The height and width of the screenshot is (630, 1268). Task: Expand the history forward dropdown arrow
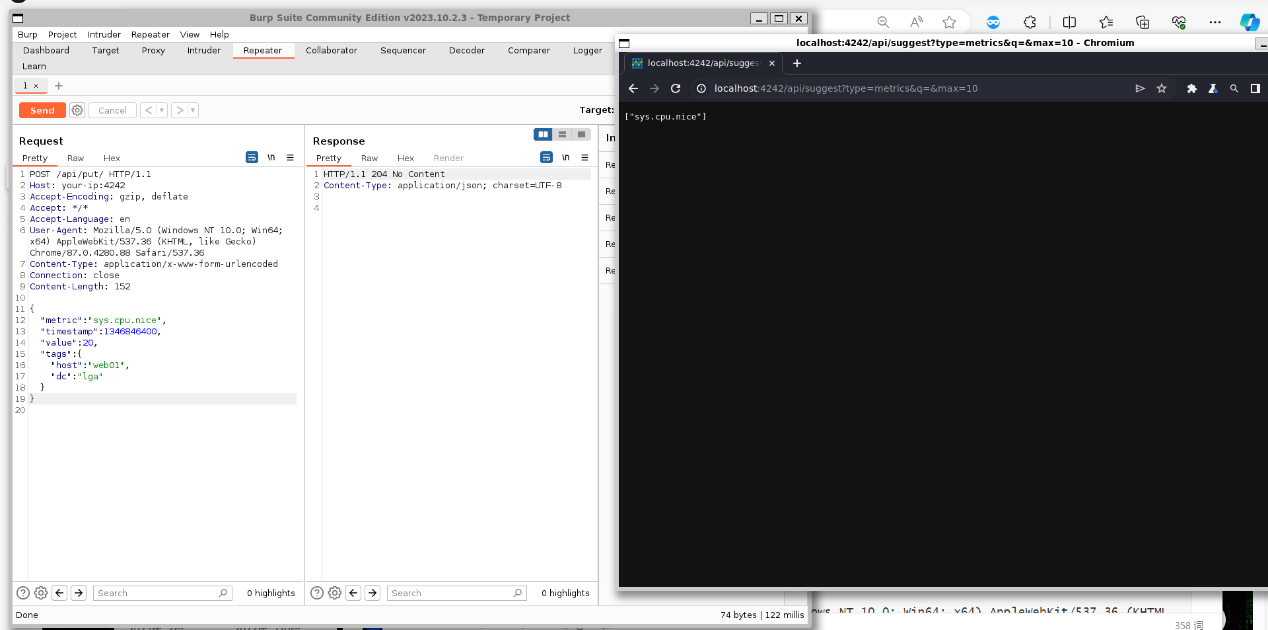192,110
